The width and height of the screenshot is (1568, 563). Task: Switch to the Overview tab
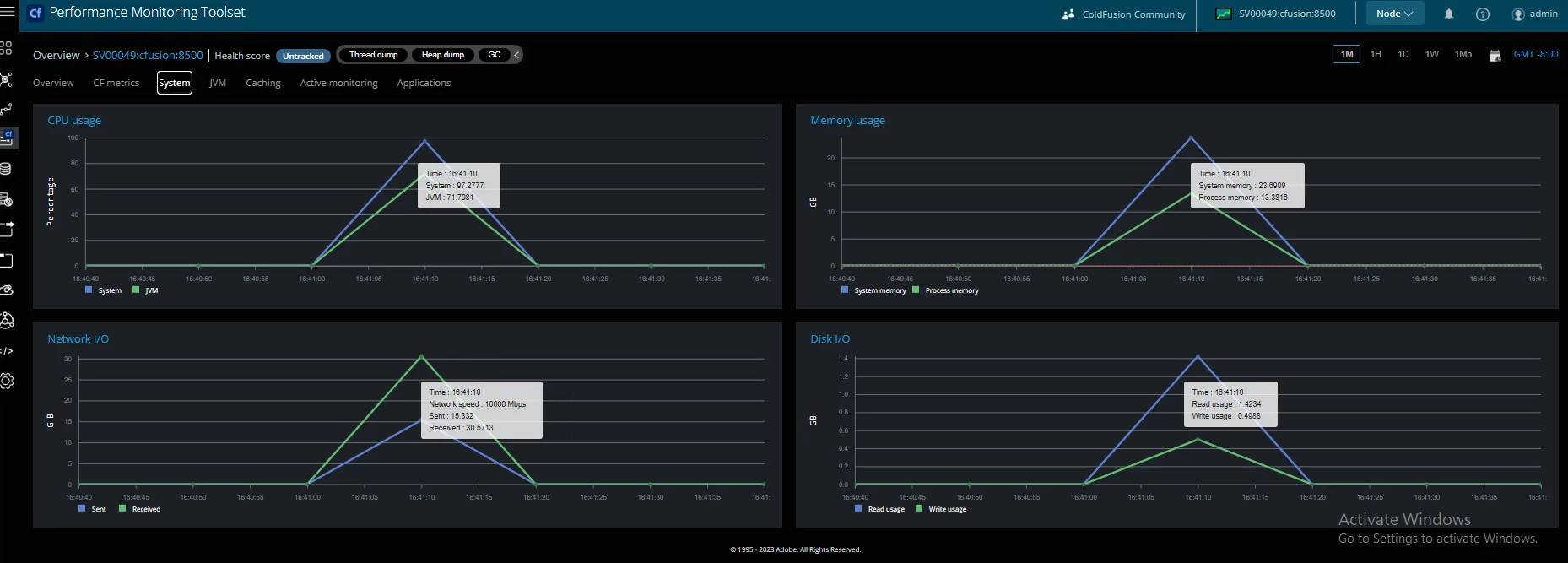coord(53,83)
